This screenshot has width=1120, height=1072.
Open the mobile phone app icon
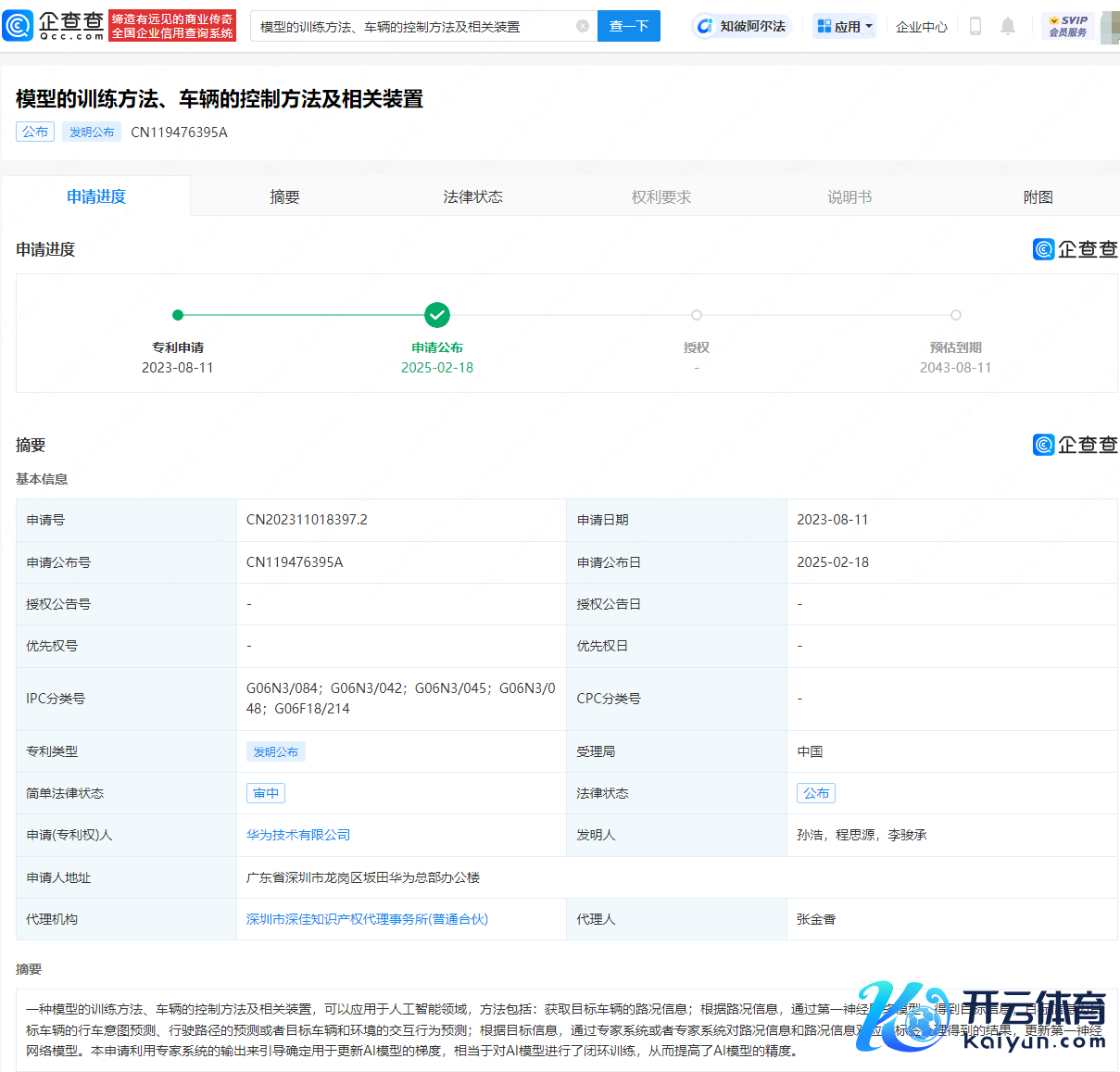[x=975, y=26]
